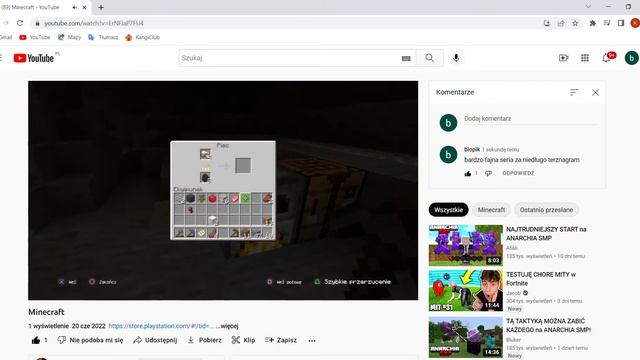Open a new browser tab

click(x=101, y=7)
